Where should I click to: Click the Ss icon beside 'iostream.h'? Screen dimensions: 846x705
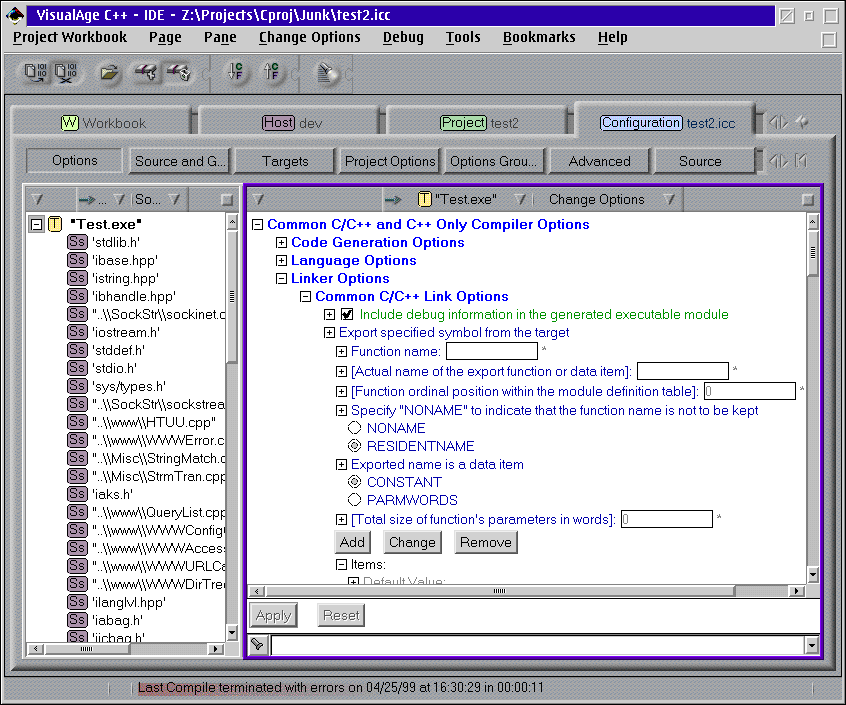[77, 332]
